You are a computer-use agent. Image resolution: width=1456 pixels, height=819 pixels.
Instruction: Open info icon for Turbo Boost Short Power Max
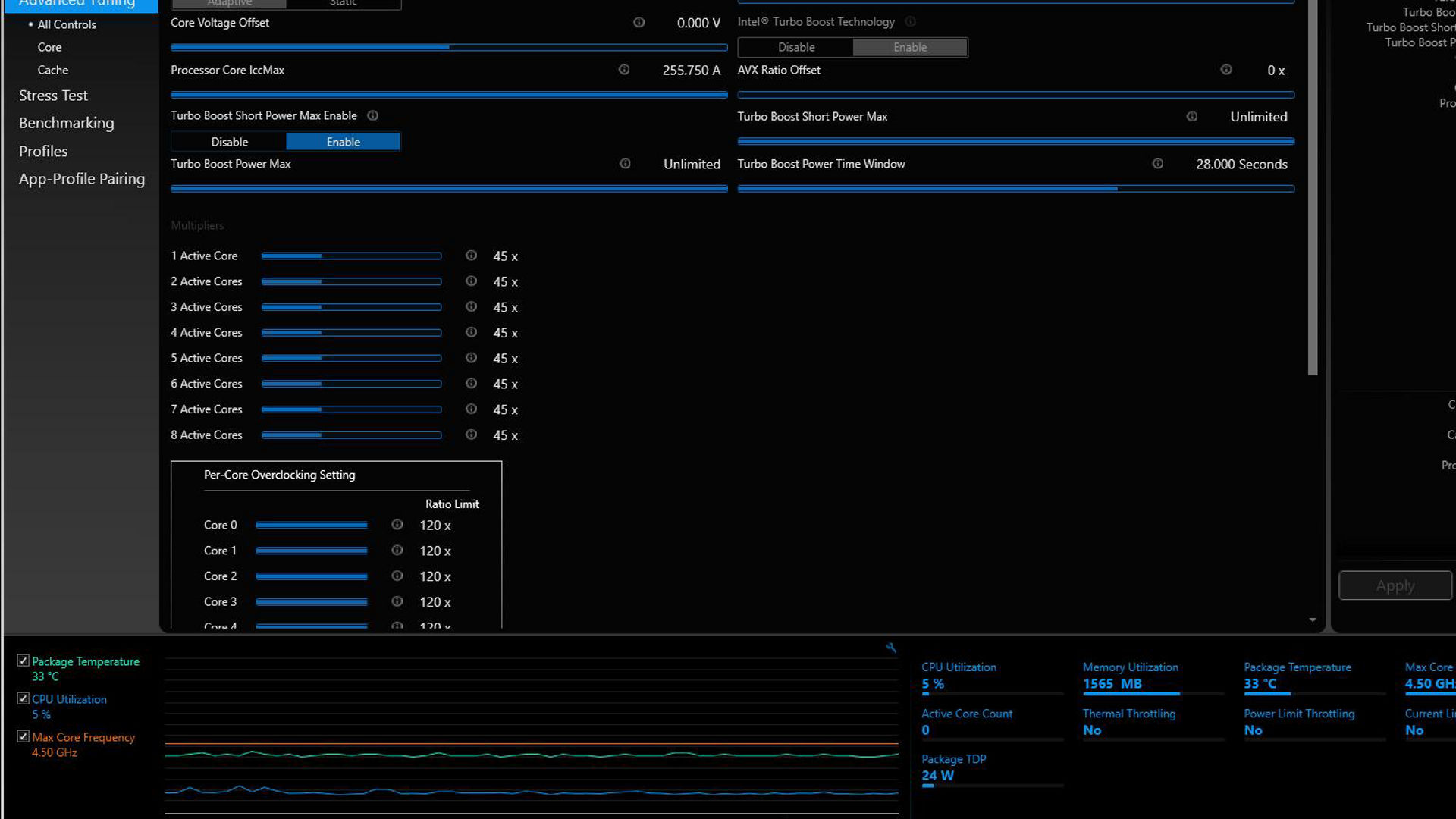coord(1191,117)
